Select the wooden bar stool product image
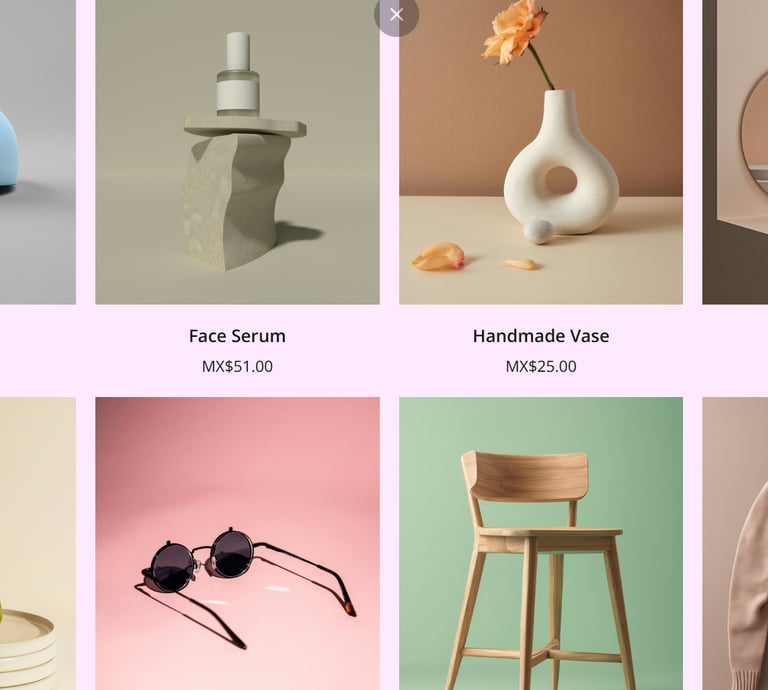This screenshot has width=768, height=690. [541, 544]
